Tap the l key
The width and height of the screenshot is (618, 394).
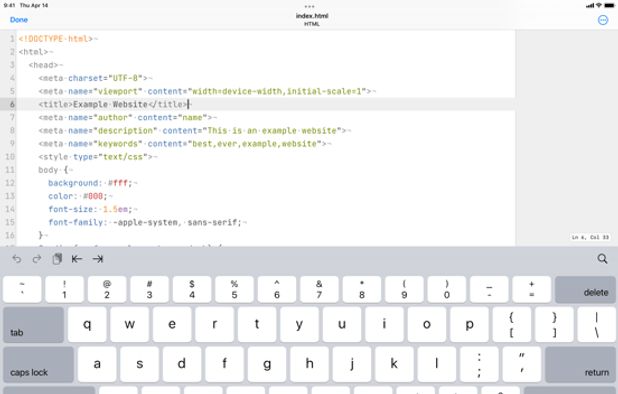[x=437, y=364]
